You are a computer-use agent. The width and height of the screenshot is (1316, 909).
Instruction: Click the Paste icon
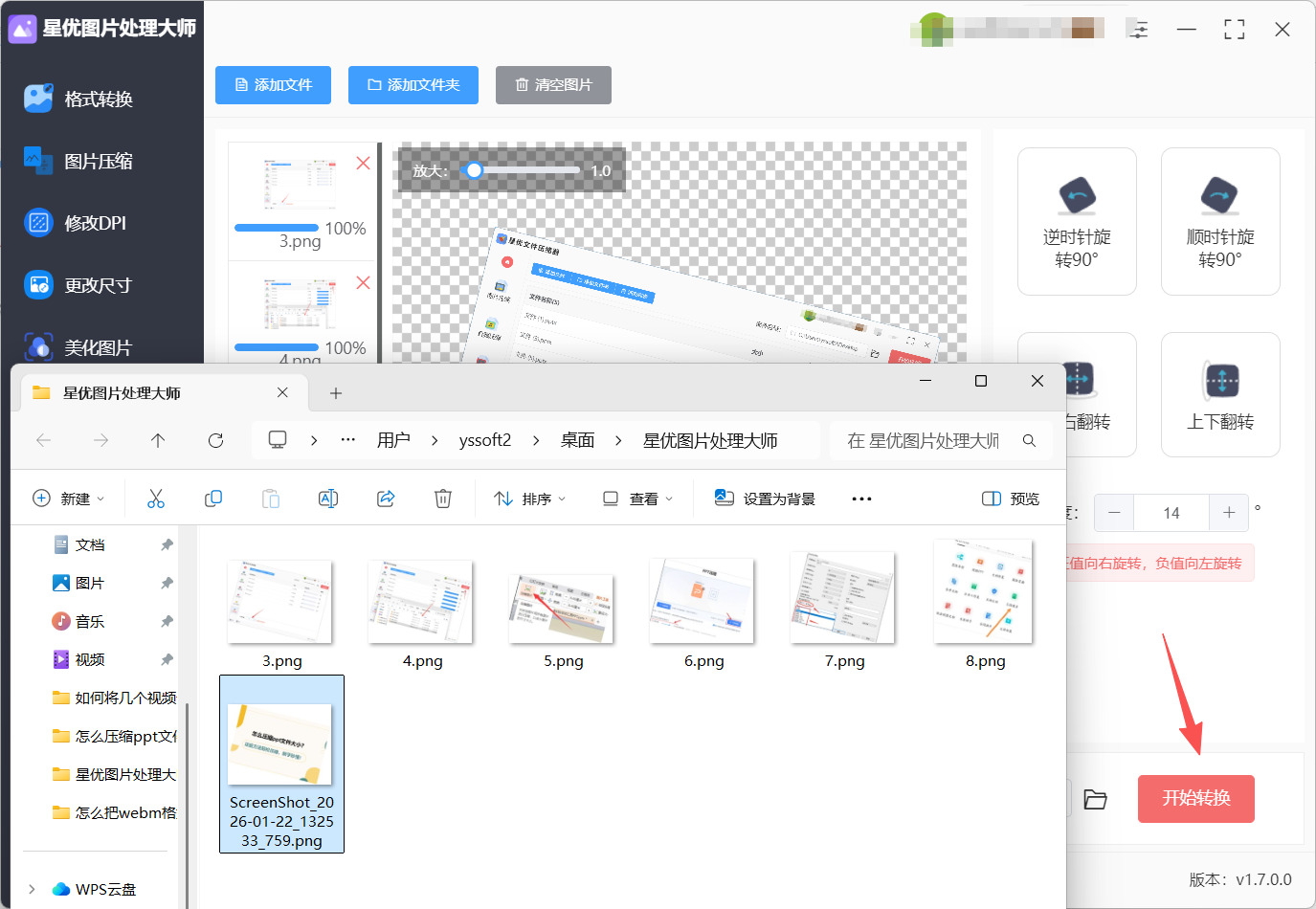pos(271,499)
